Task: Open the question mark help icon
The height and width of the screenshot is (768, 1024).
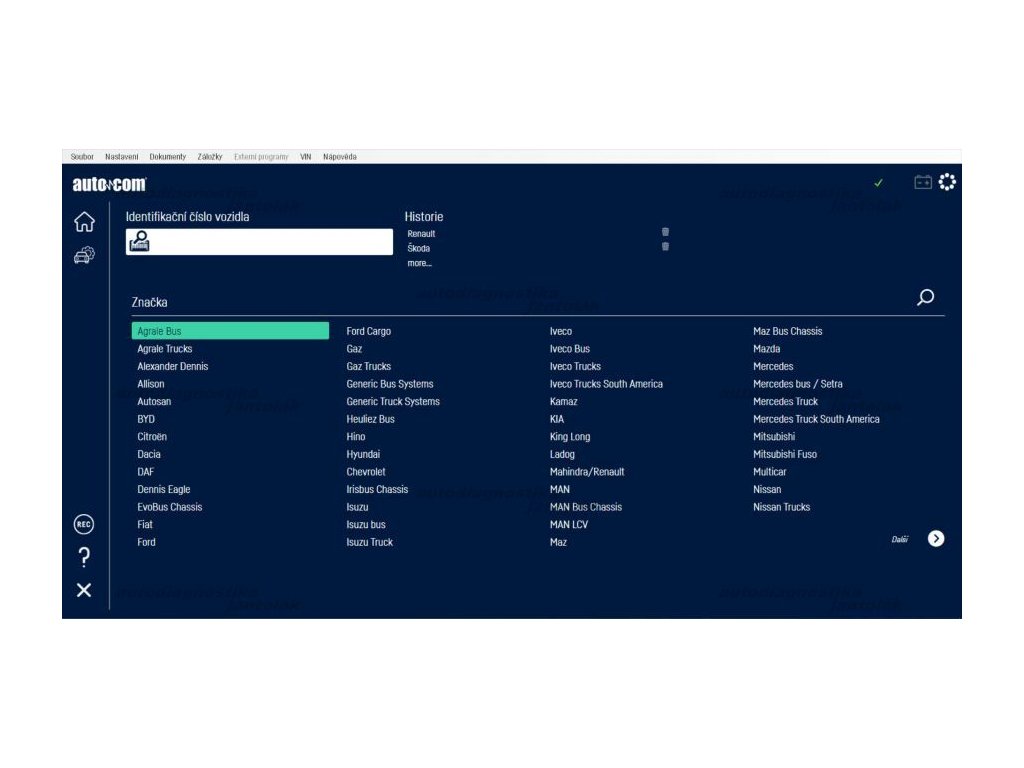Action: (x=84, y=557)
